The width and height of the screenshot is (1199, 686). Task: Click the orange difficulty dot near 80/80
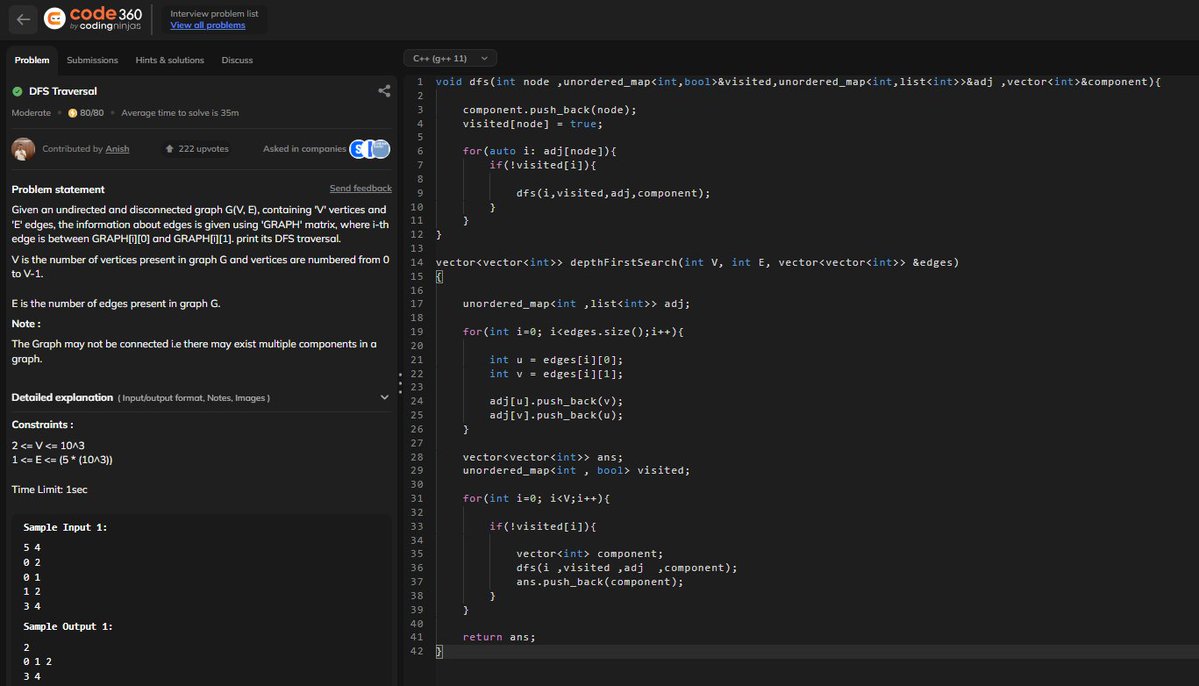click(x=73, y=113)
